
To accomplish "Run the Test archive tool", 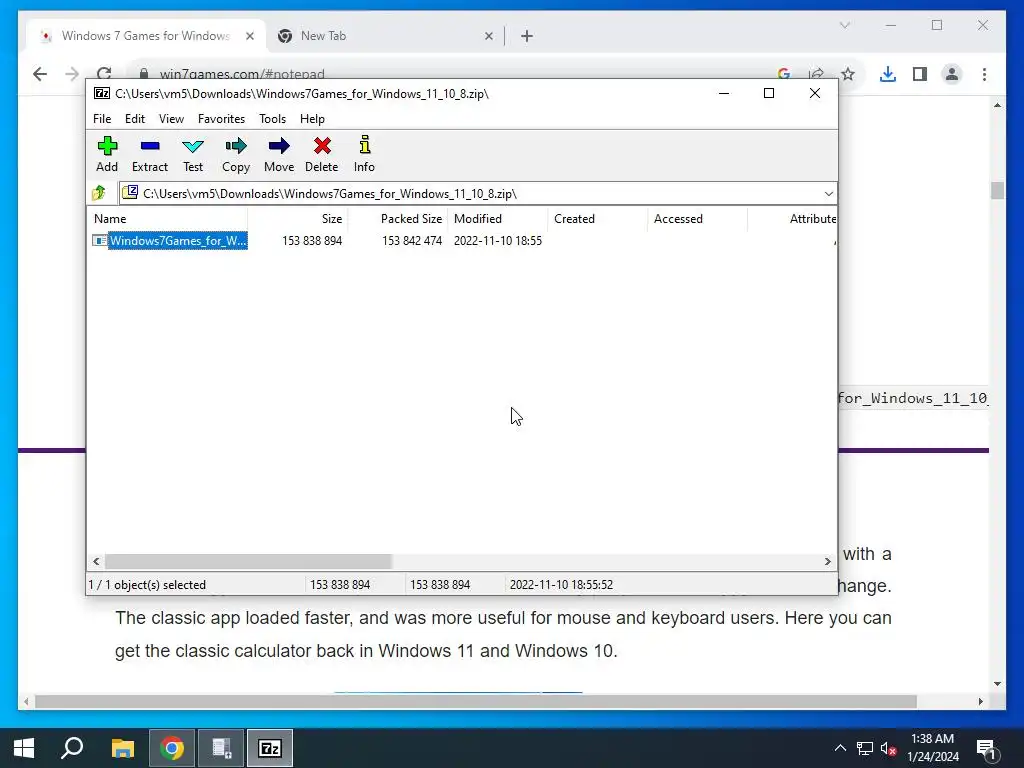I will (x=193, y=154).
